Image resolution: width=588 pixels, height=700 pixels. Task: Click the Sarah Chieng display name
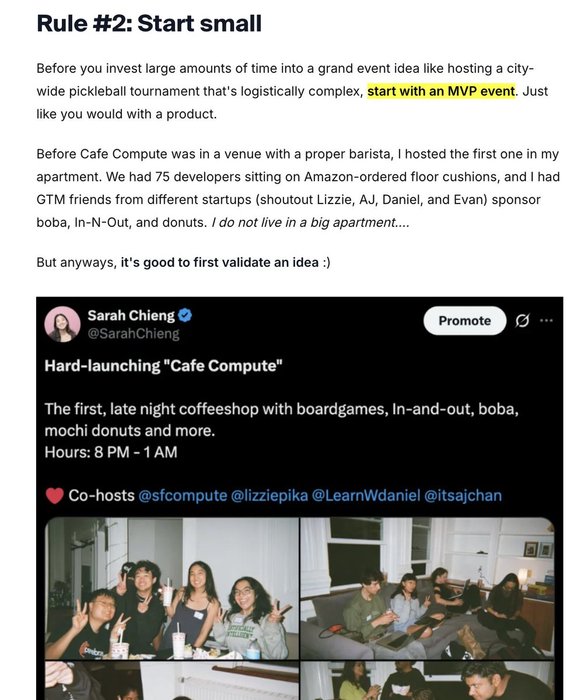131,315
